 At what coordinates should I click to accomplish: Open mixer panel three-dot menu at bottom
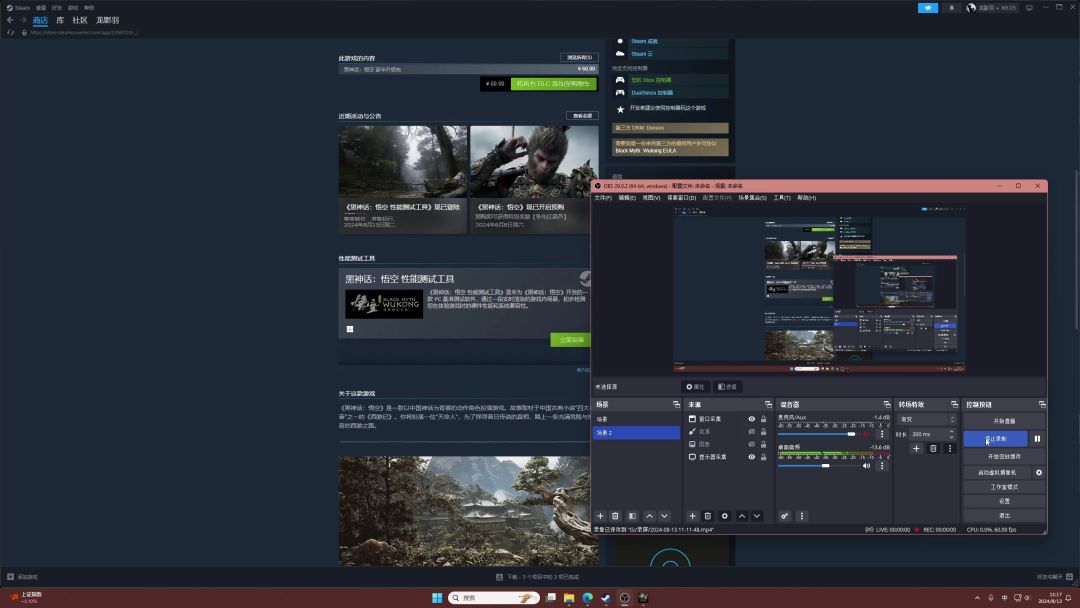(x=802, y=516)
